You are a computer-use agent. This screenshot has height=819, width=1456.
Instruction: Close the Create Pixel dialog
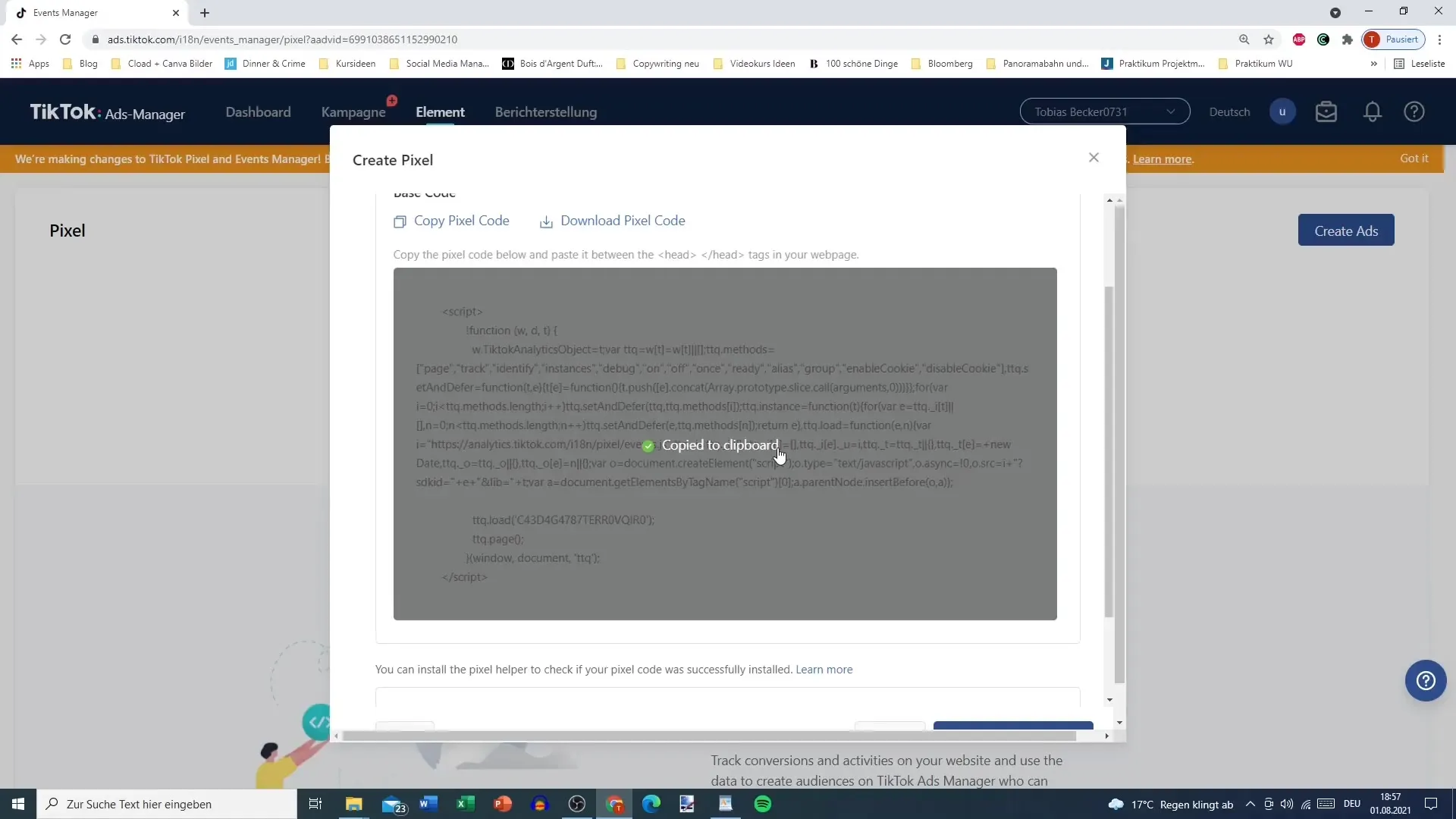[1094, 158]
